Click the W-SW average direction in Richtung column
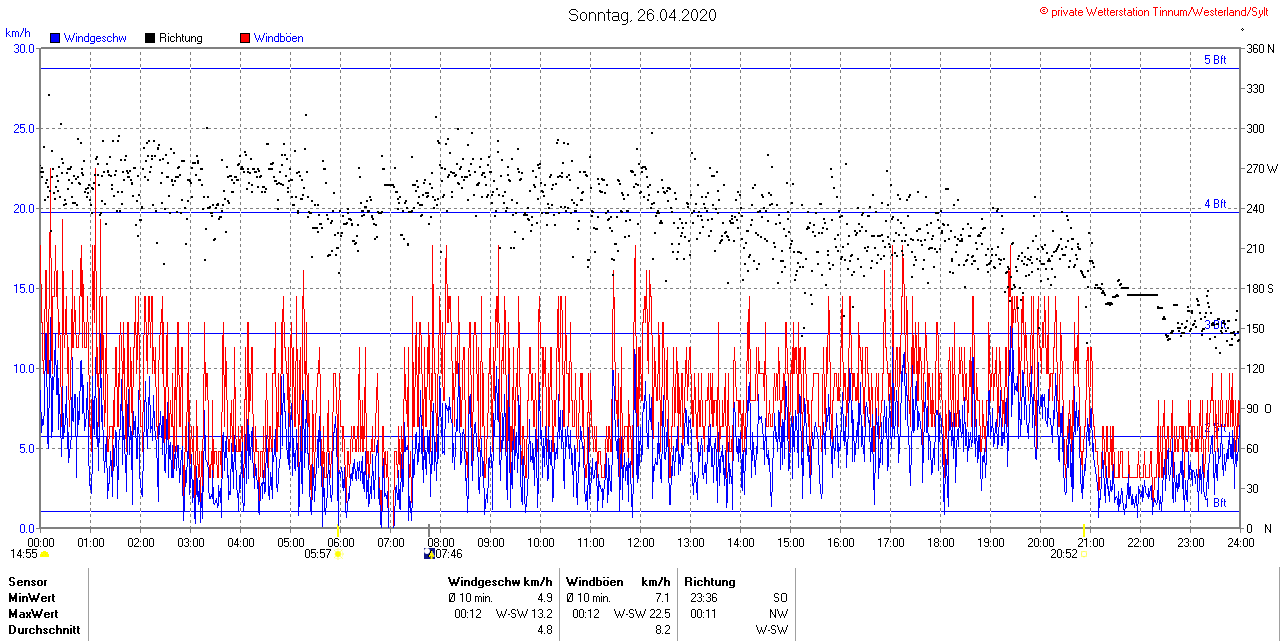 (771, 630)
